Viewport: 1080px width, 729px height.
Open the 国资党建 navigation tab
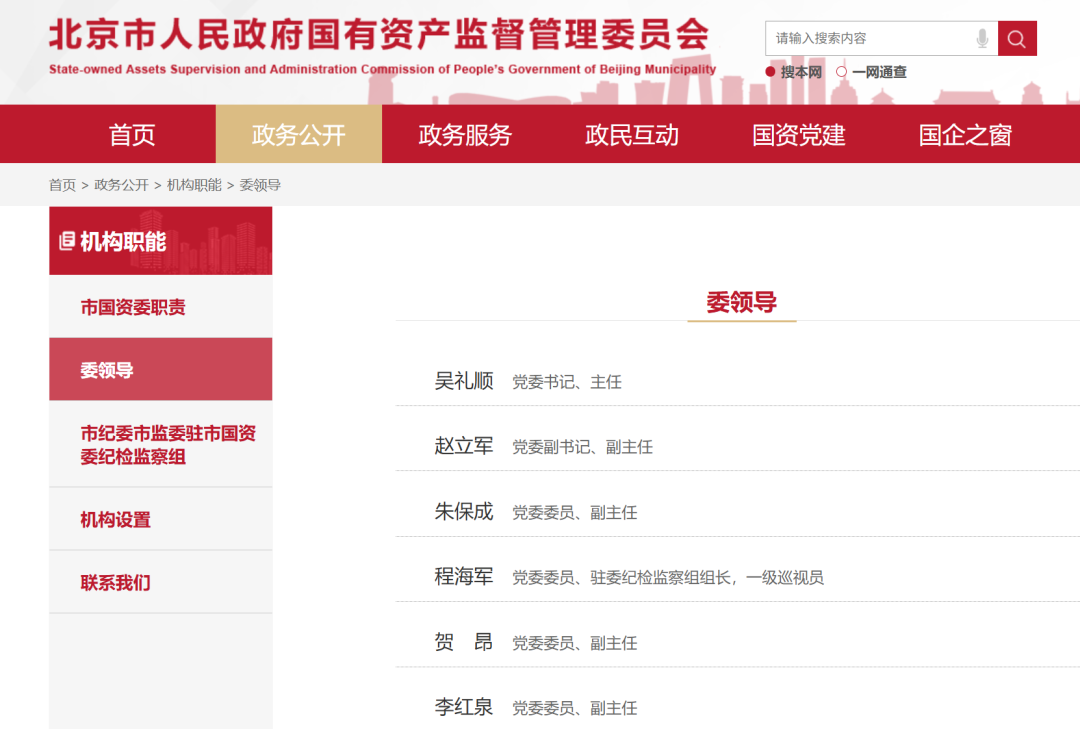[798, 134]
